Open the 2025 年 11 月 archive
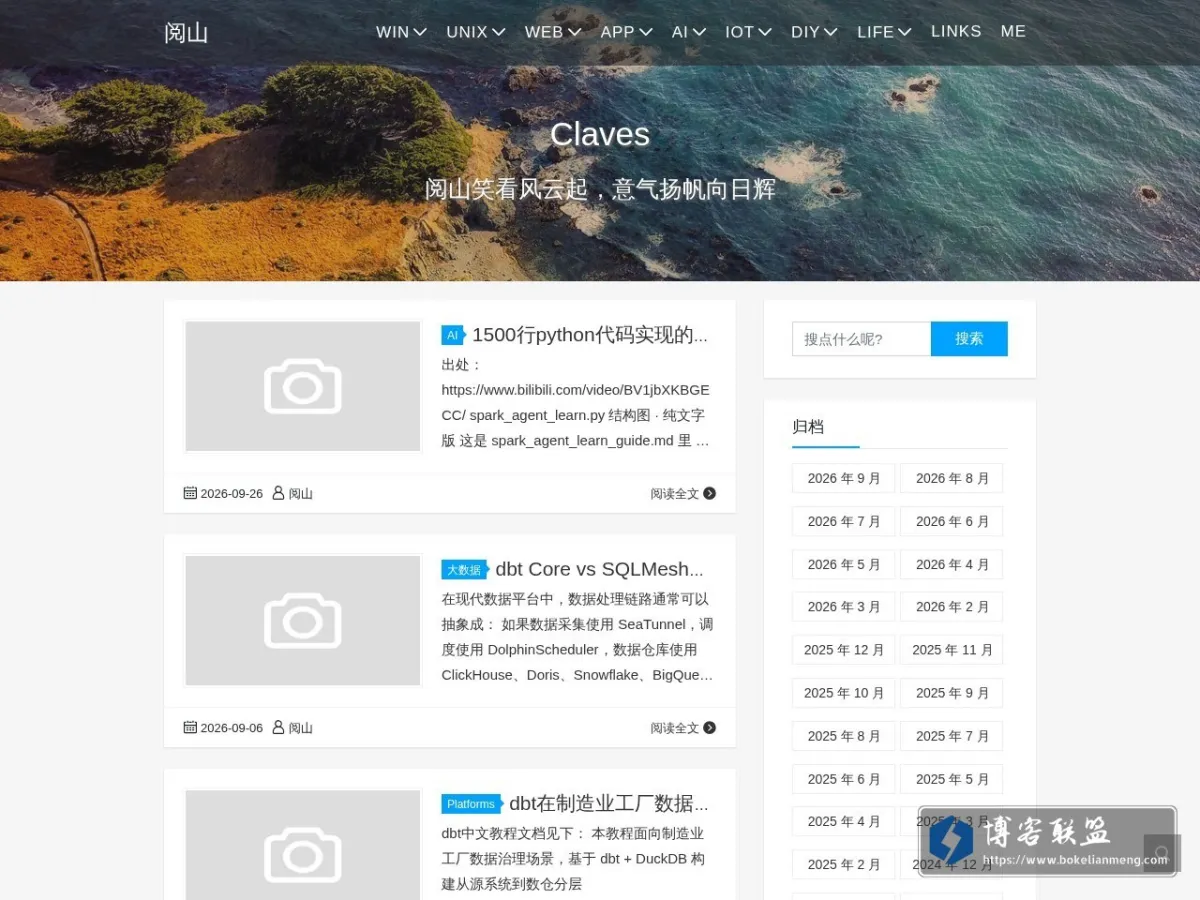This screenshot has width=1200, height=900. (952, 650)
